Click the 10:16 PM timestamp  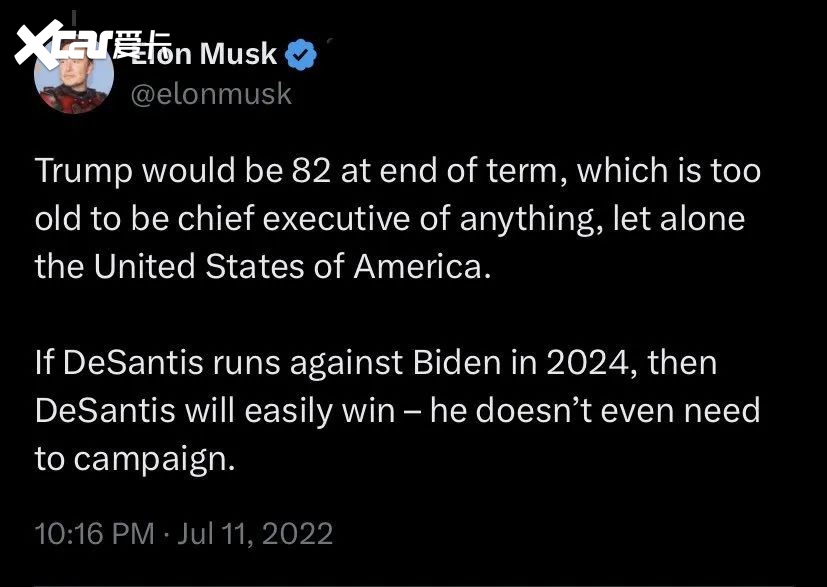(94, 533)
